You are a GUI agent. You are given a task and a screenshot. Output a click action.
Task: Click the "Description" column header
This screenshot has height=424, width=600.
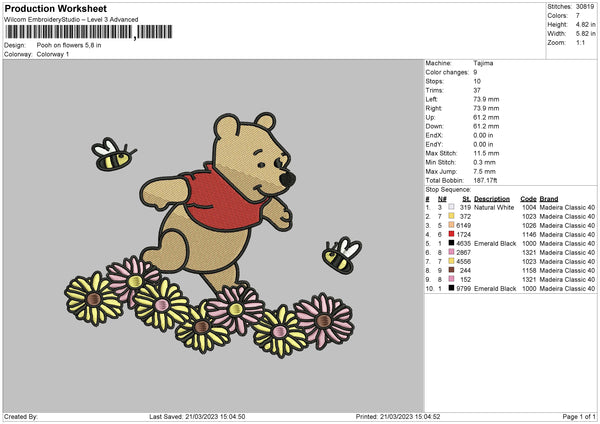[492, 199]
